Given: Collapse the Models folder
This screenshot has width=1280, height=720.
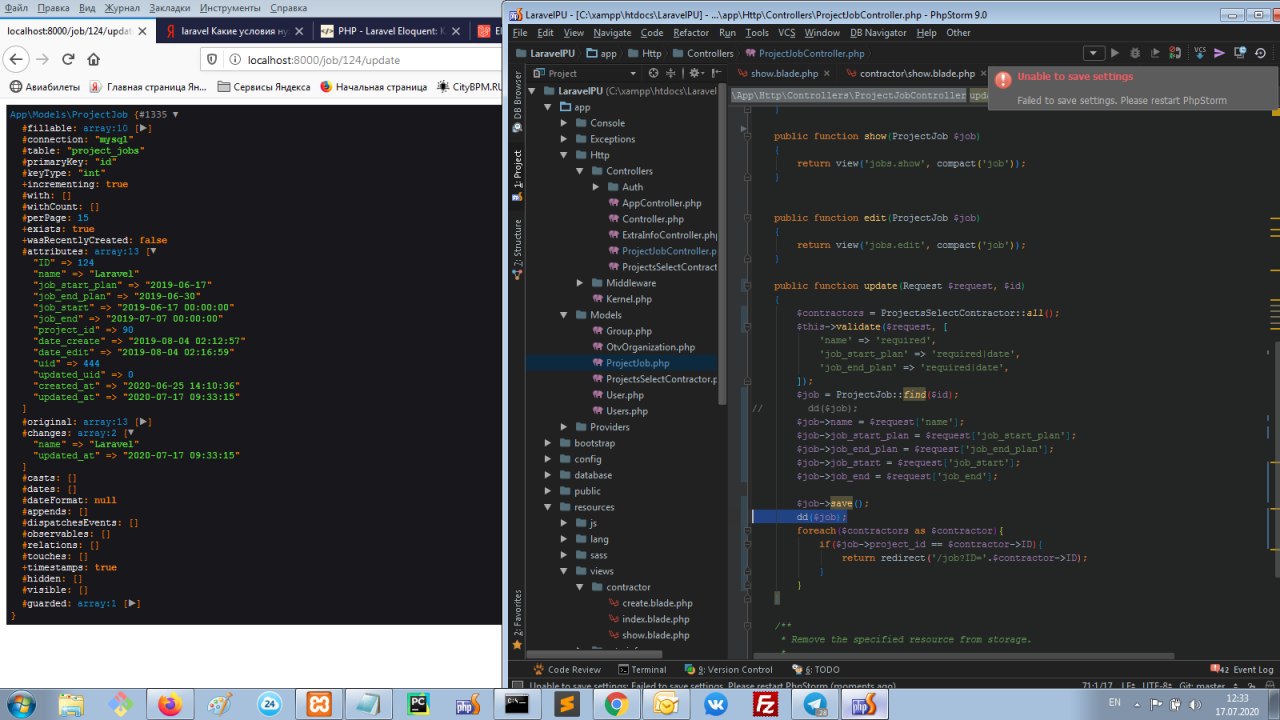Looking at the screenshot, I should [564, 315].
